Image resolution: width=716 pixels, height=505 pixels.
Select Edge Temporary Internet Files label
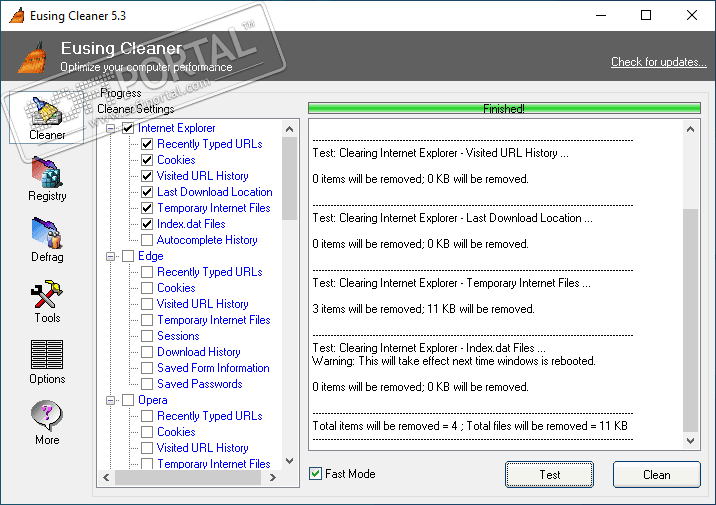(214, 320)
